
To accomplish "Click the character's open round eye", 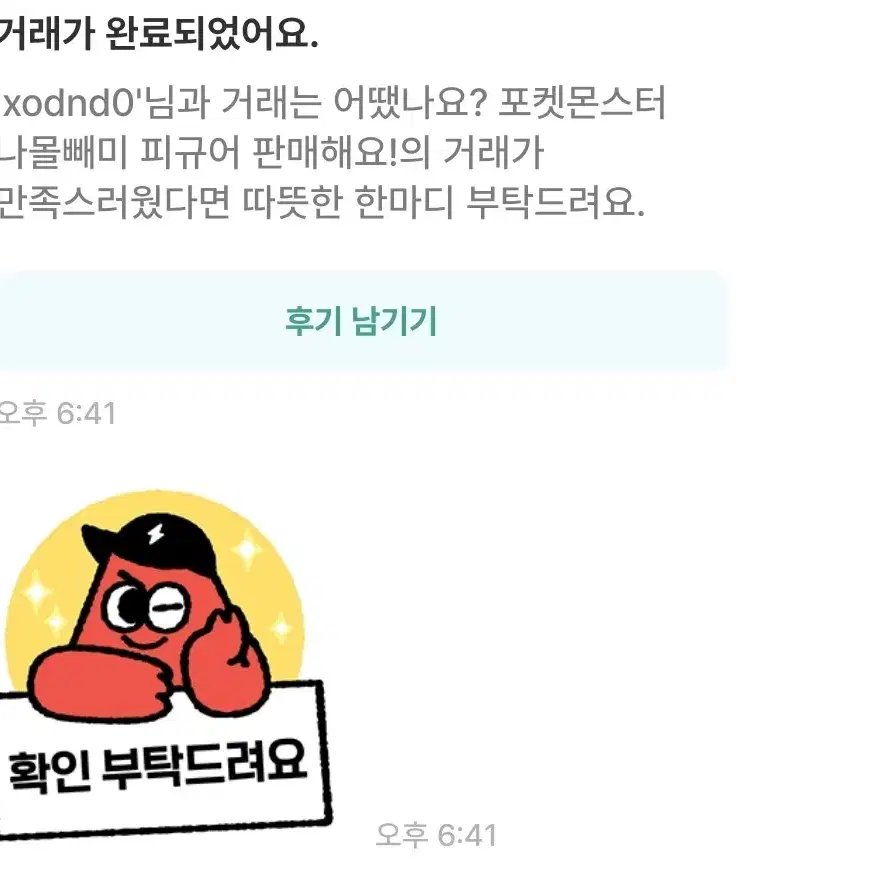I will pyautogui.click(x=125, y=606).
